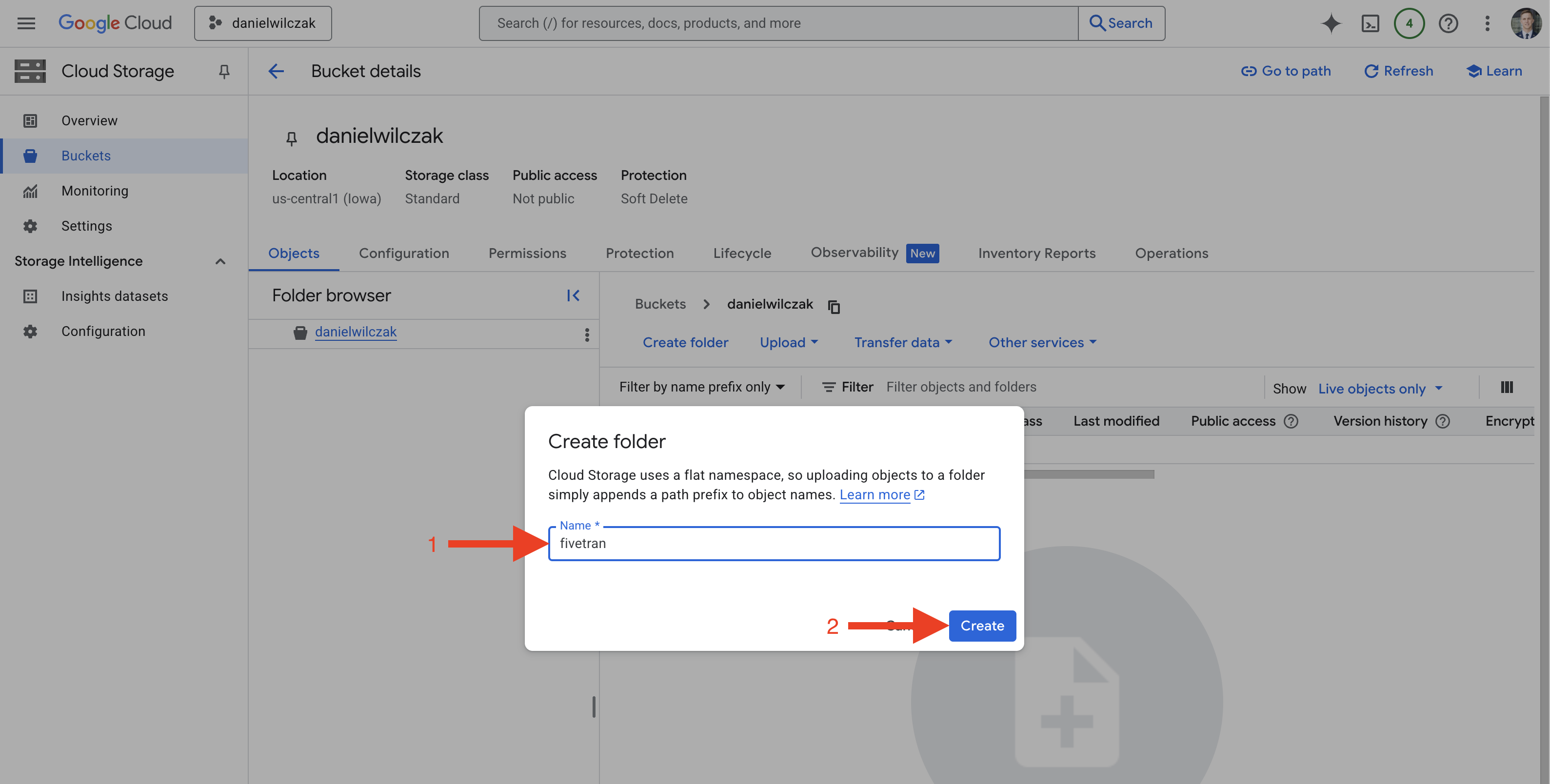The width and height of the screenshot is (1550, 784).
Task: Click Create folder in the toolbar
Action: (685, 342)
